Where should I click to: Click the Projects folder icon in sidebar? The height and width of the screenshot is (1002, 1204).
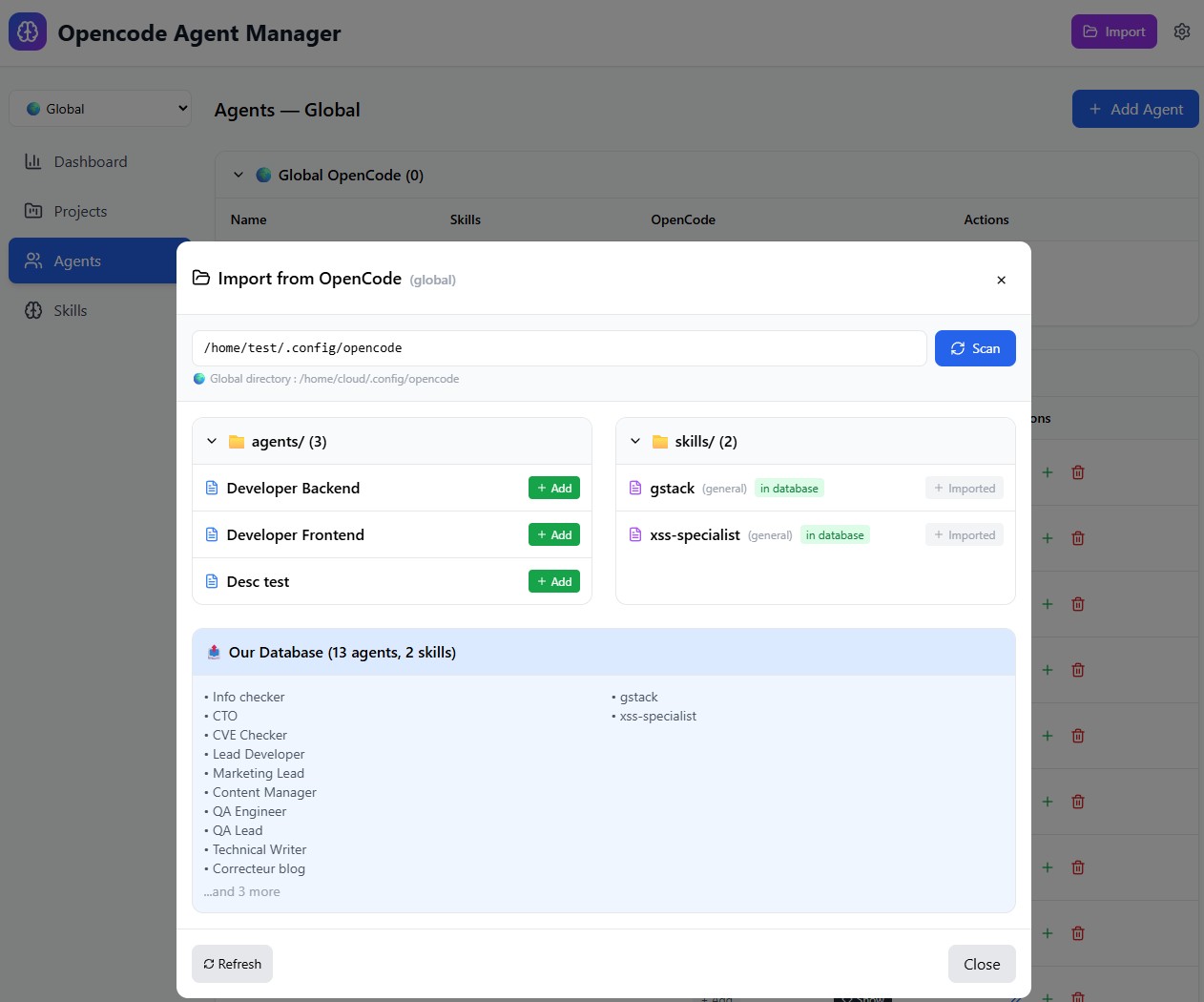click(x=33, y=211)
